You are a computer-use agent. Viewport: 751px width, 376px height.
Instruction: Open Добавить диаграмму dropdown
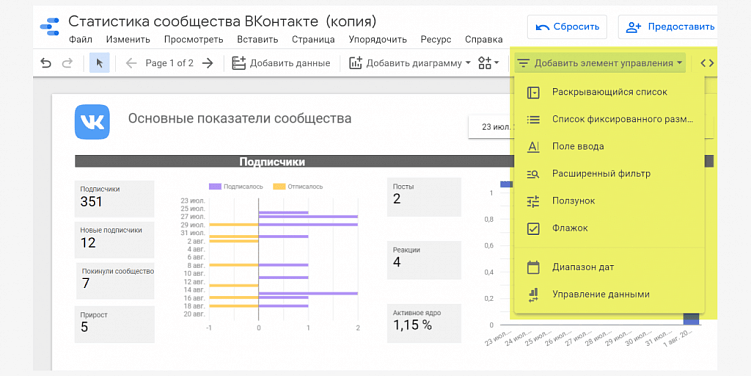[410, 63]
